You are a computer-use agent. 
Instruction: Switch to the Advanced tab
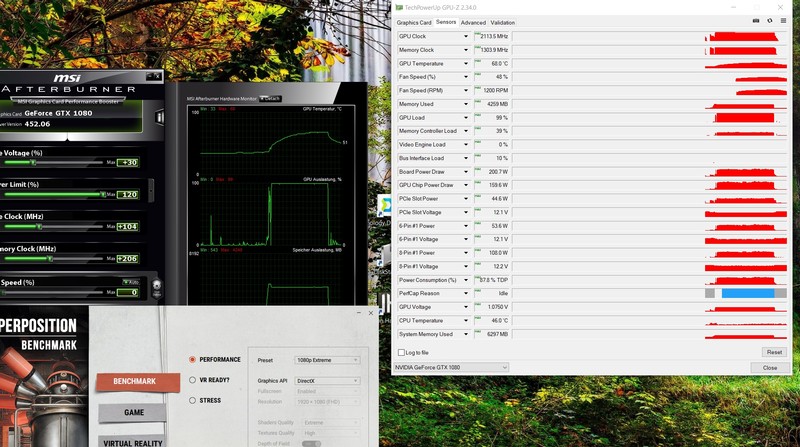(473, 22)
